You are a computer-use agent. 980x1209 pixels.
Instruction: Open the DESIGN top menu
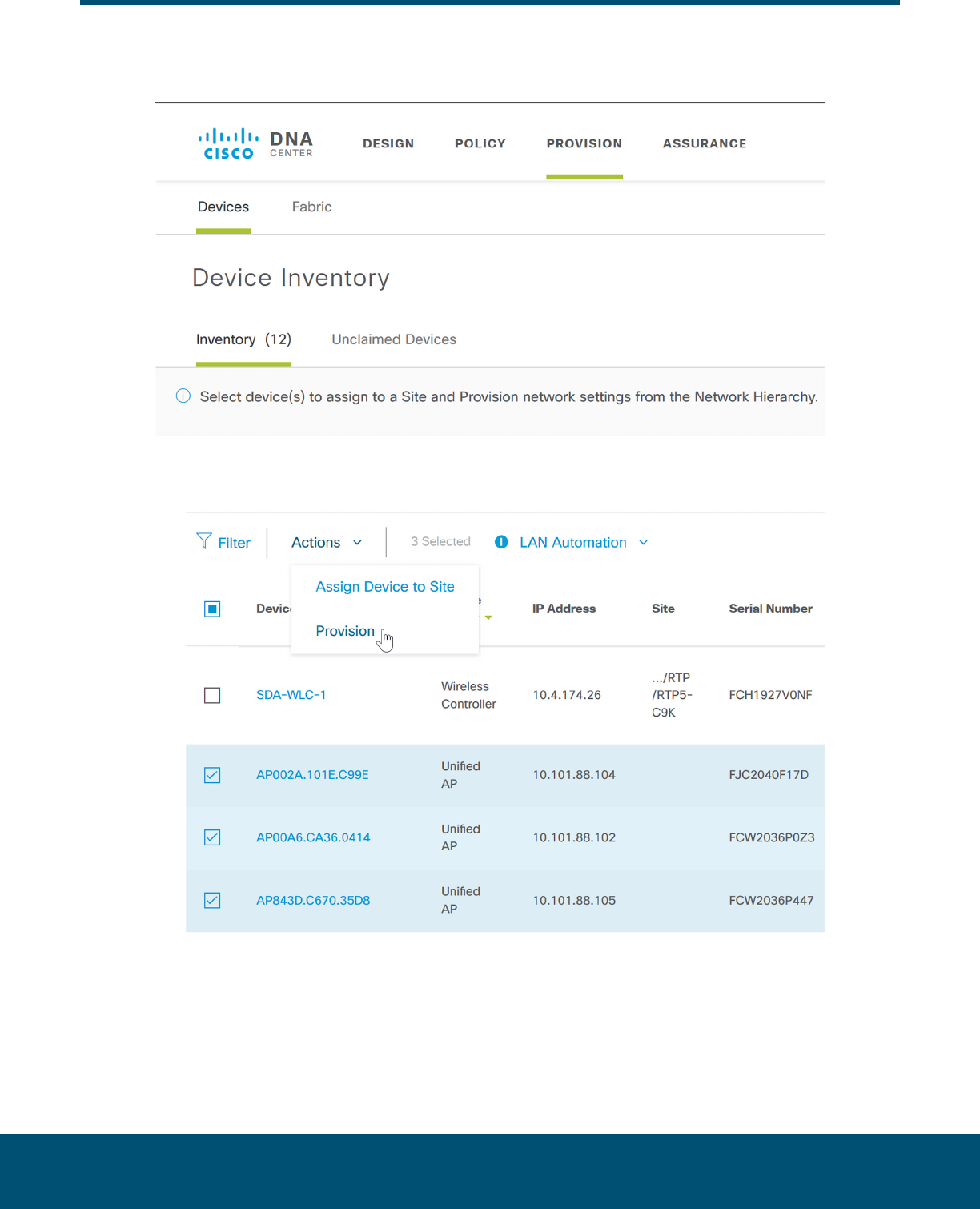(388, 143)
